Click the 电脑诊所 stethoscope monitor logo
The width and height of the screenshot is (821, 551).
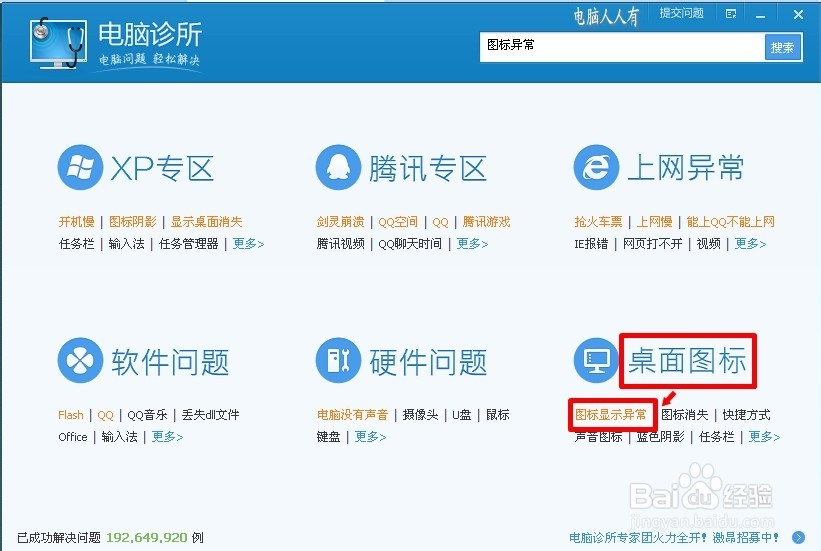(x=59, y=42)
